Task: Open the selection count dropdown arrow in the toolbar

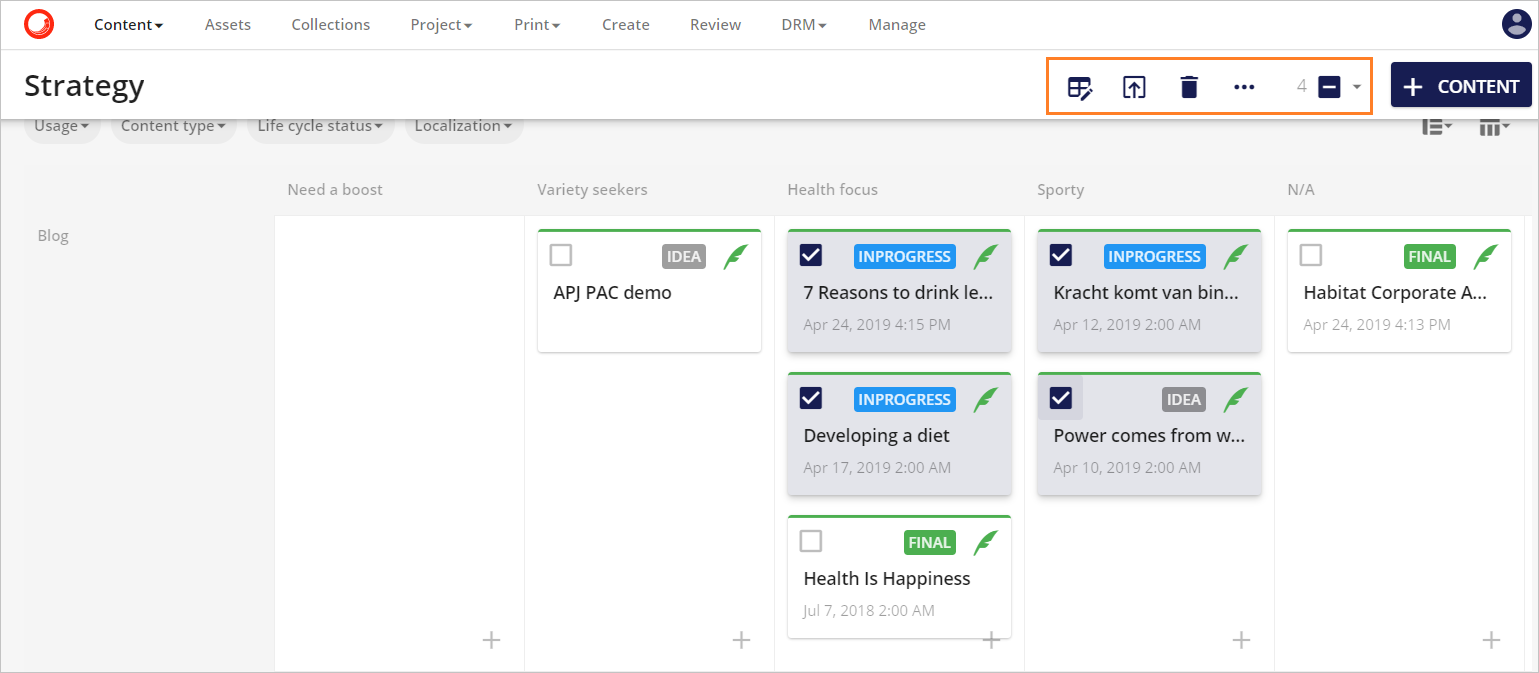Action: (1356, 87)
